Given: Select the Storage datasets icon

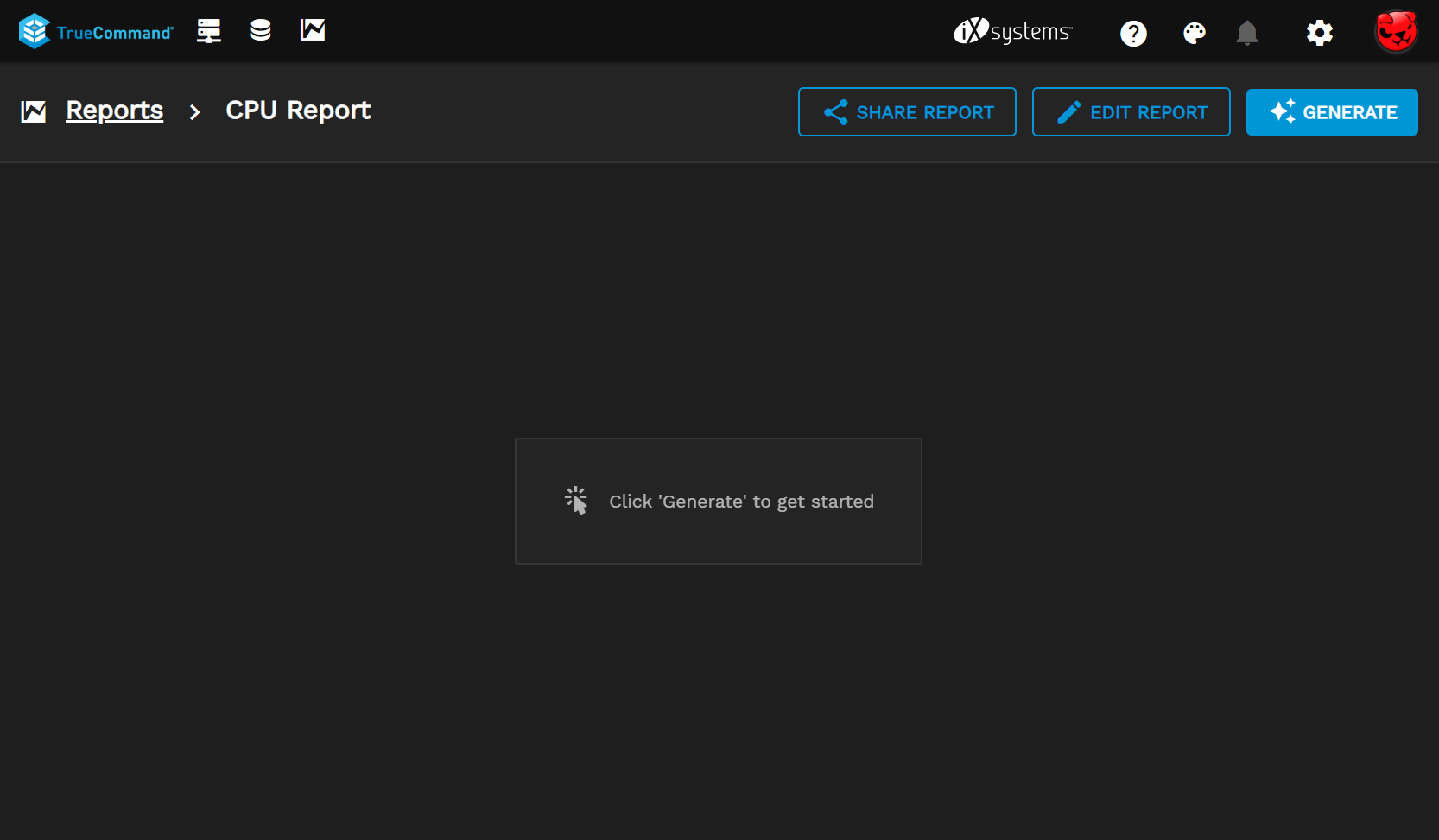Looking at the screenshot, I should click(x=260, y=31).
